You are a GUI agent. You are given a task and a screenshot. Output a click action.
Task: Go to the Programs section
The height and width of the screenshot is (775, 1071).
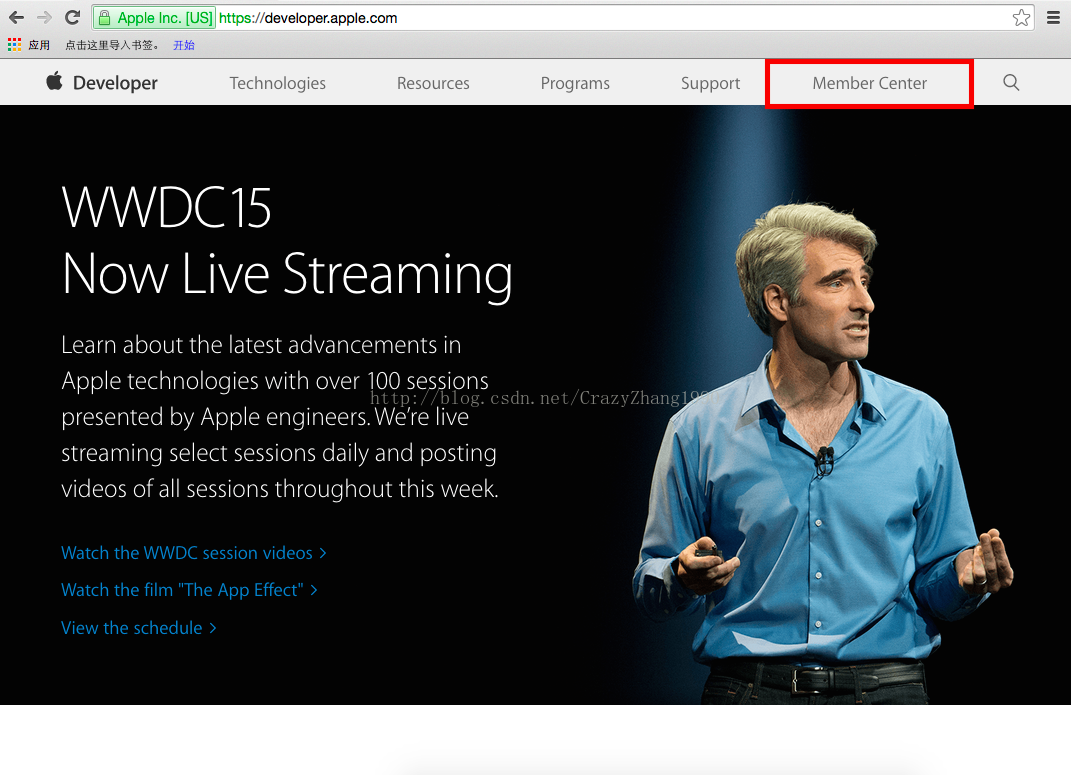tap(575, 83)
